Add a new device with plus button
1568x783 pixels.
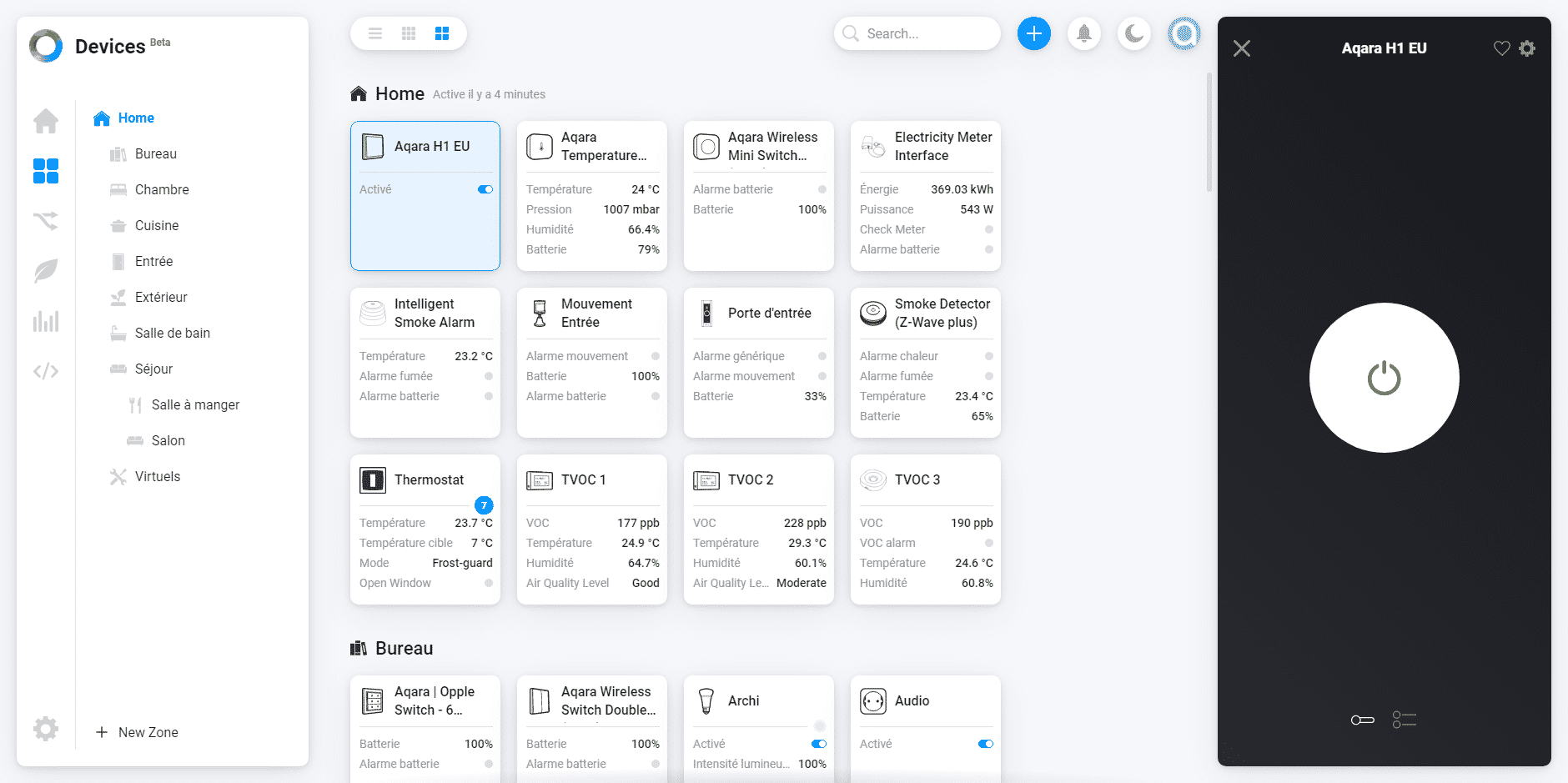pyautogui.click(x=1034, y=33)
